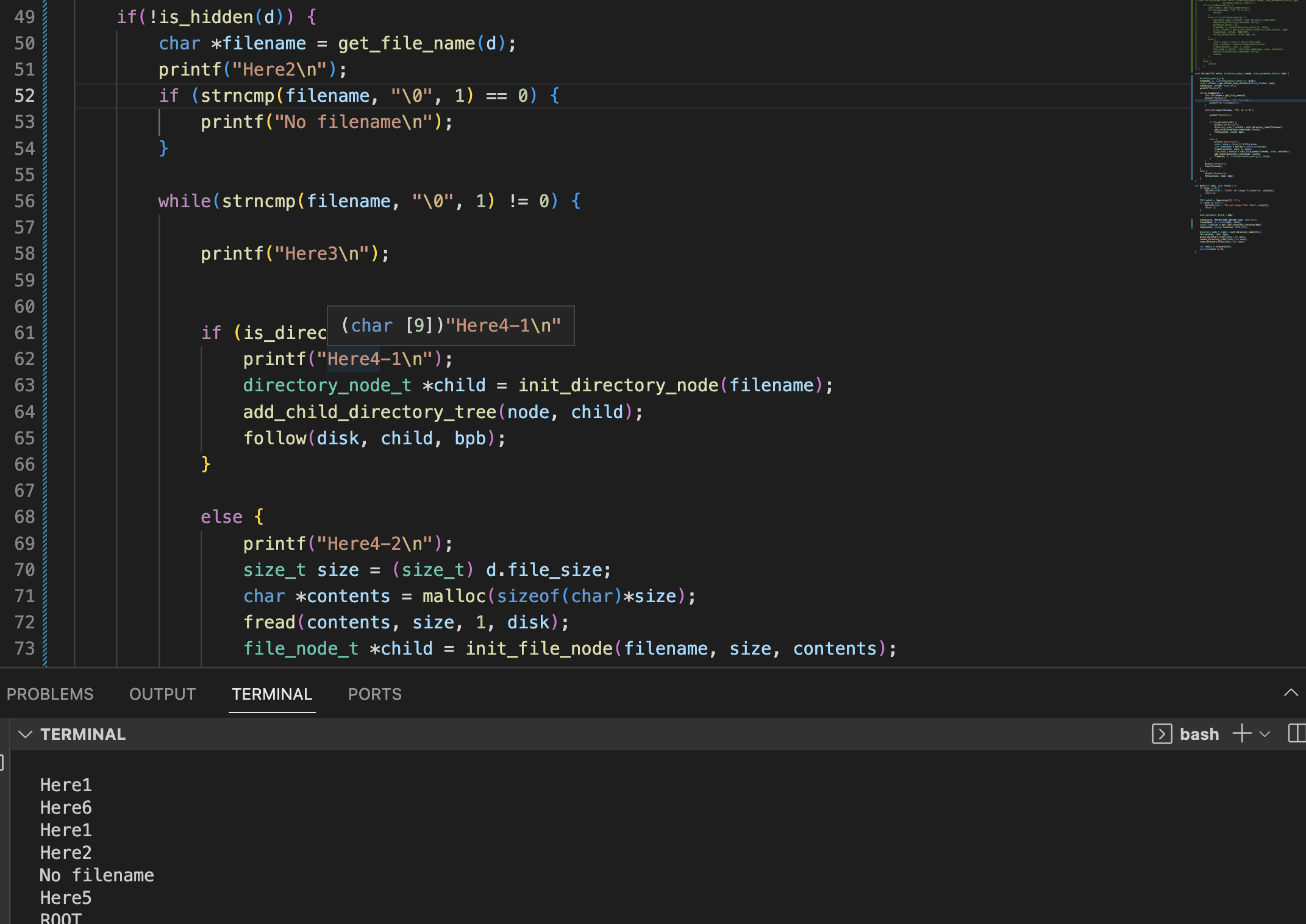The height and width of the screenshot is (924, 1306).
Task: Click line number 52 in gutter
Action: (24, 96)
